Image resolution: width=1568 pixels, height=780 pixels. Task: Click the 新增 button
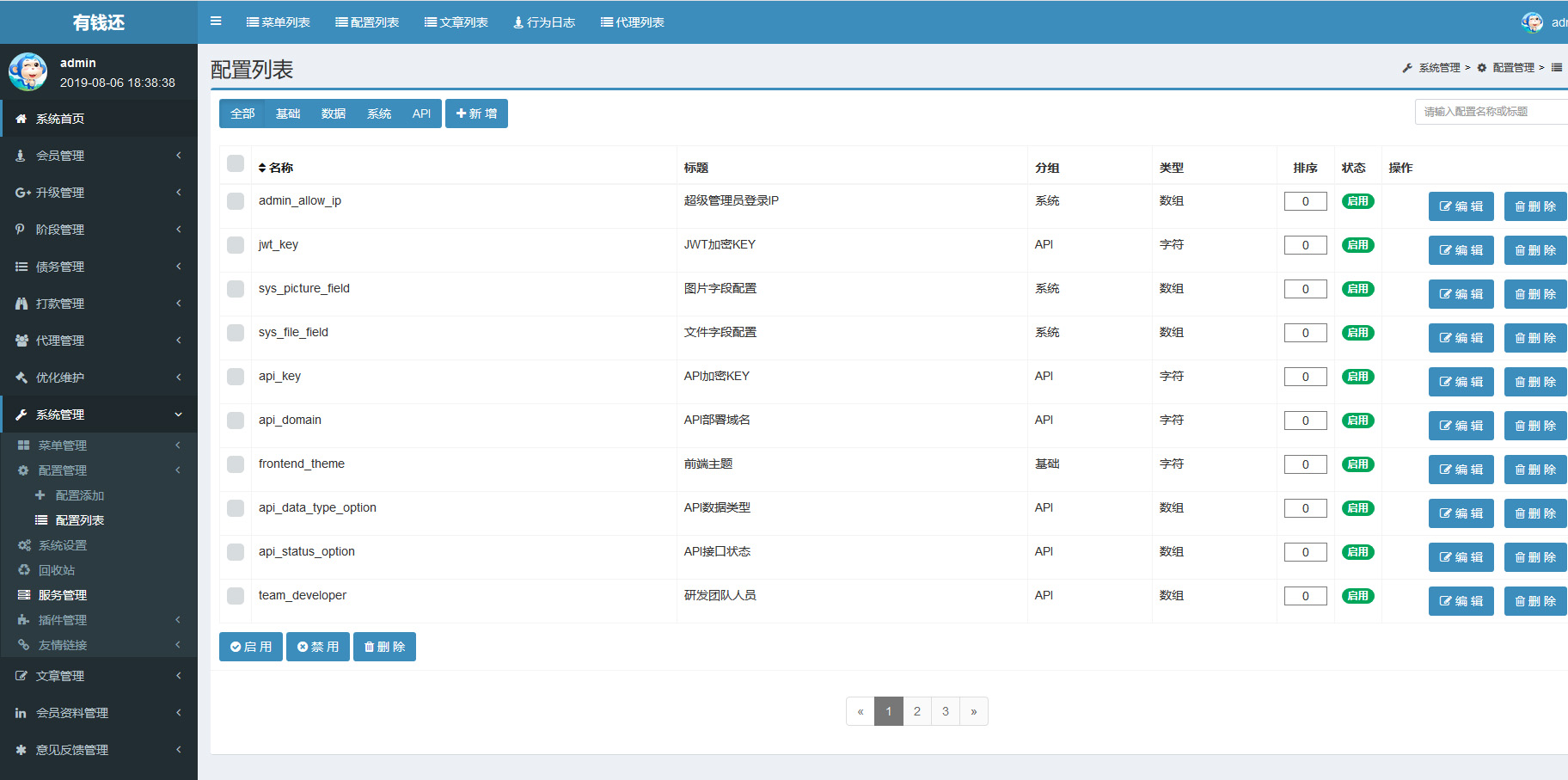(476, 113)
